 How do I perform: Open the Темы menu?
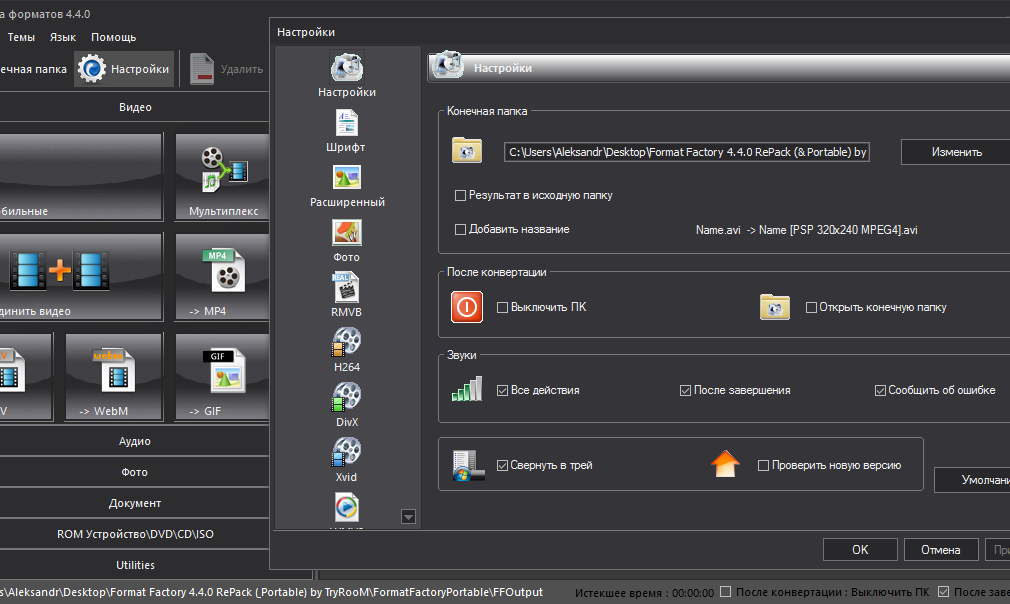[x=21, y=37]
